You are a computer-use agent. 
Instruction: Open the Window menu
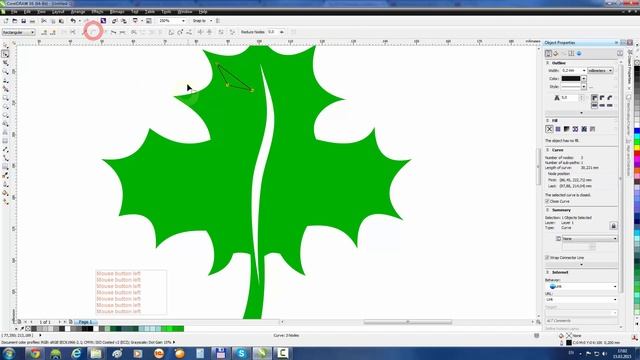coord(185,12)
